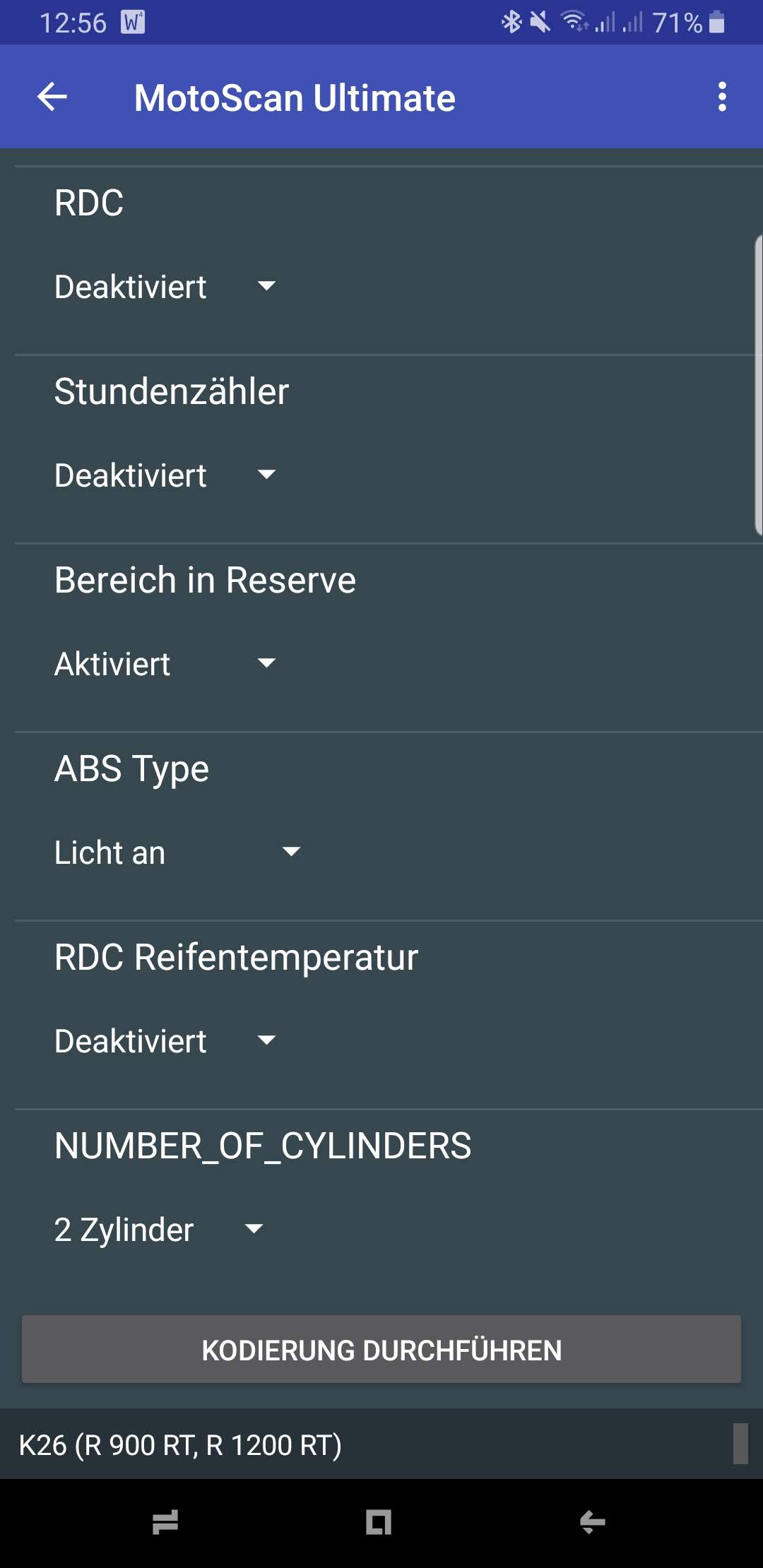The height and width of the screenshot is (1568, 763).
Task: Open the RDC dropdown set to Deaktiviert
Action: coord(165,287)
